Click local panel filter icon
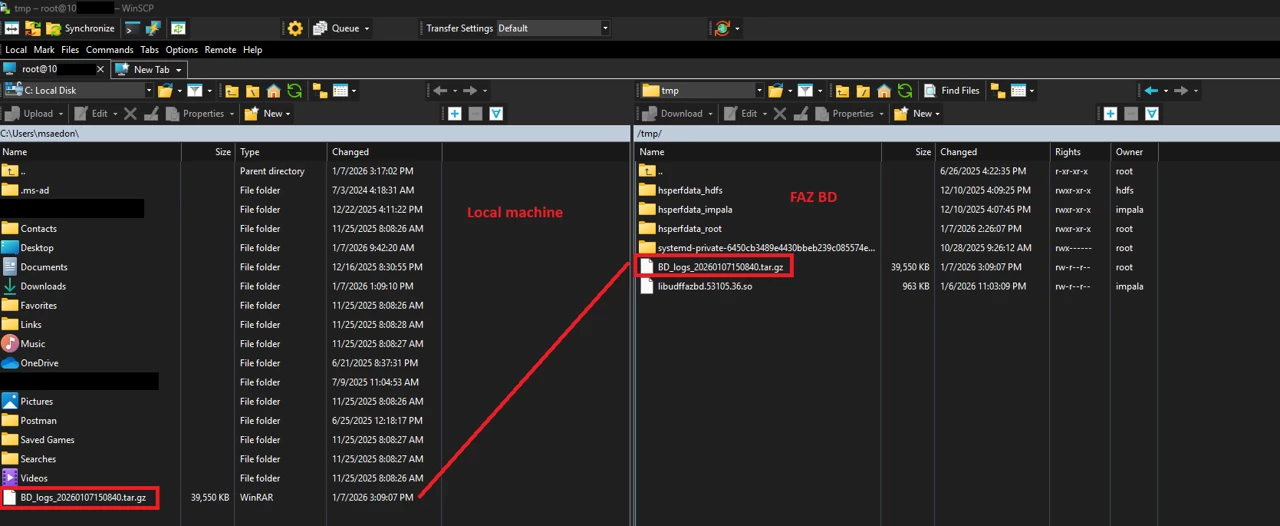Screen dimensions: 1280x526 click(195, 90)
